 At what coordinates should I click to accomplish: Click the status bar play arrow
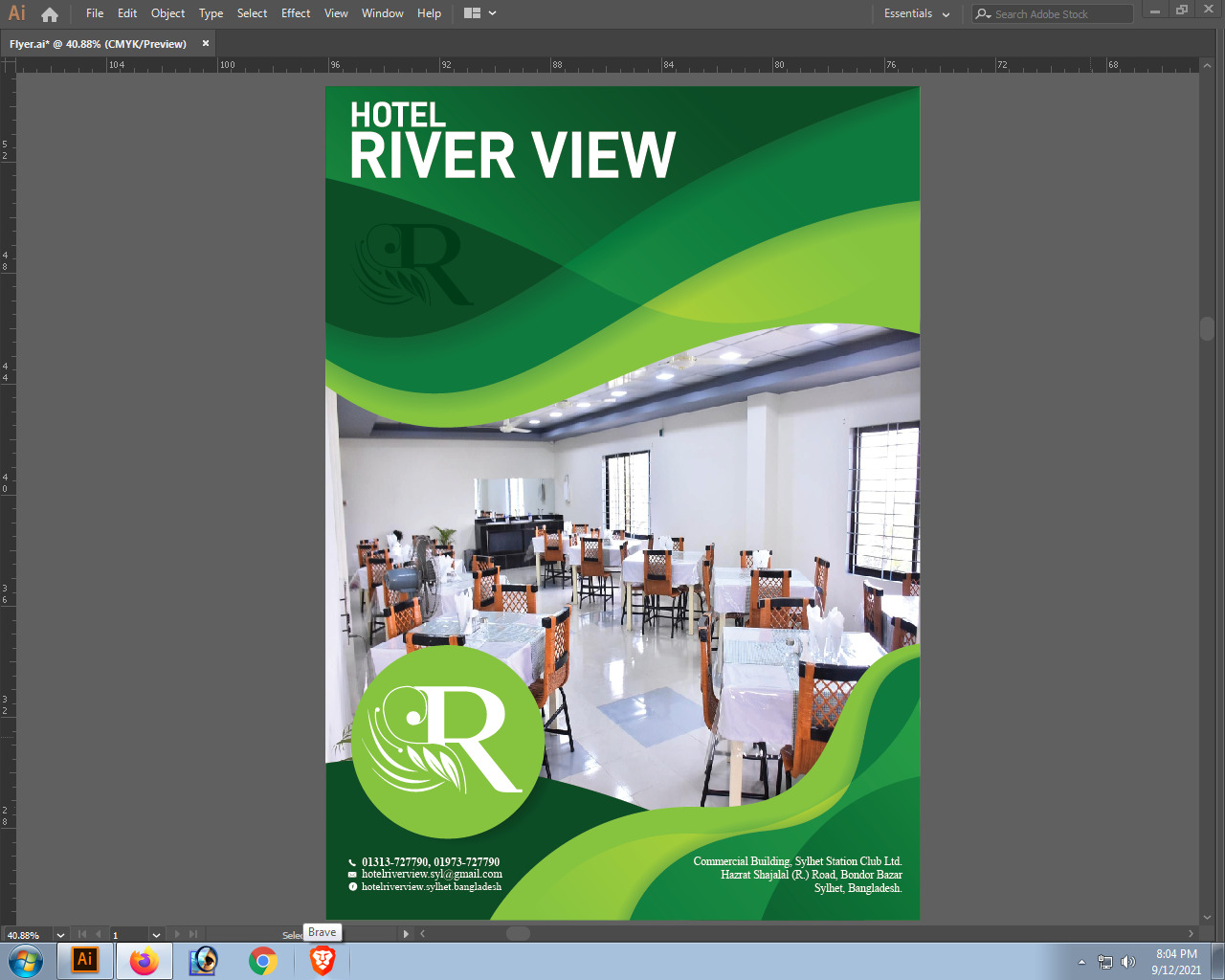point(406,934)
